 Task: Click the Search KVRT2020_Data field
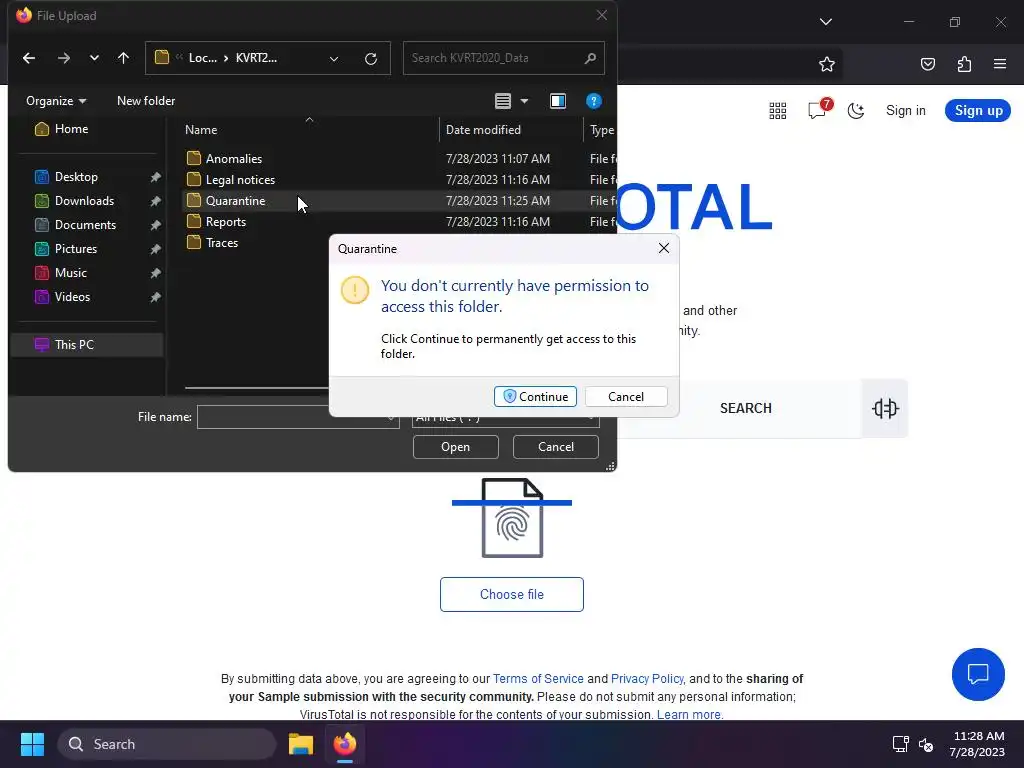[504, 58]
